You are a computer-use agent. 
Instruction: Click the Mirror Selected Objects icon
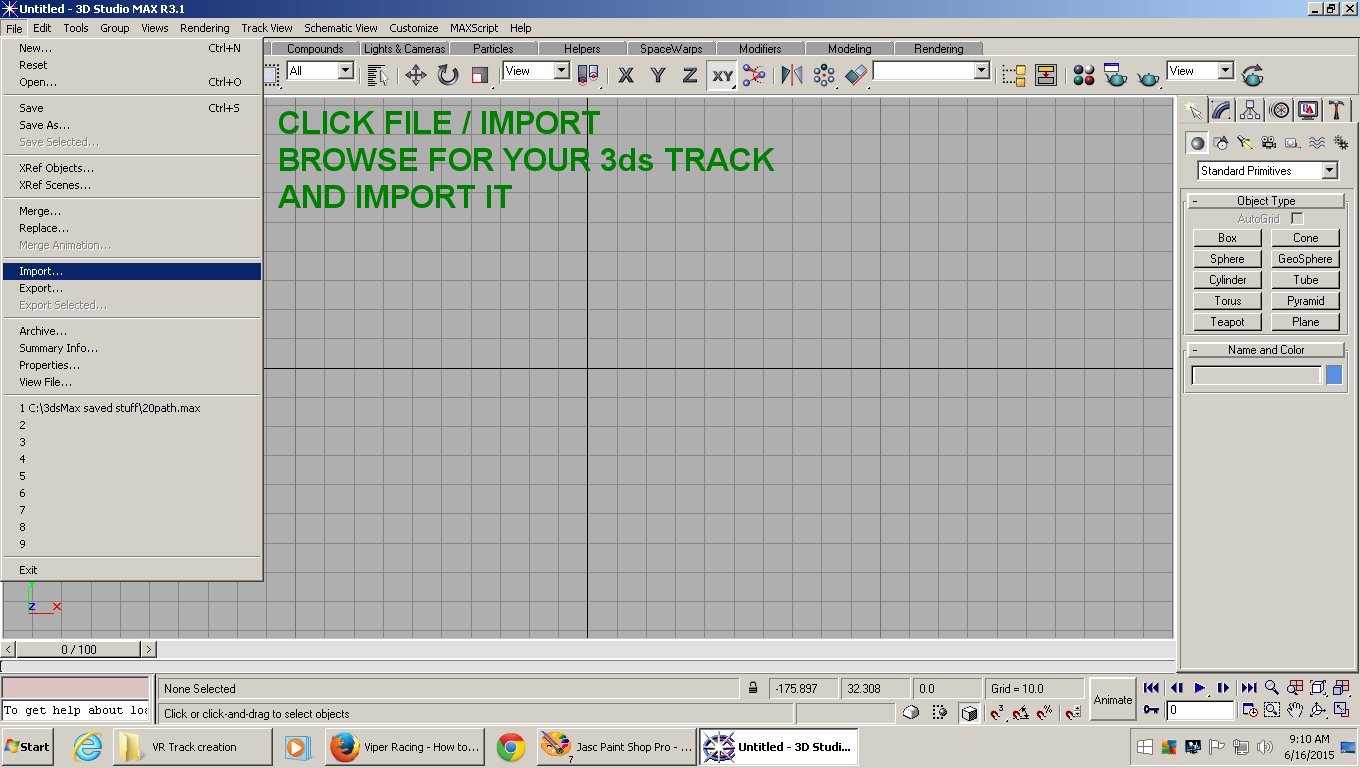point(792,75)
